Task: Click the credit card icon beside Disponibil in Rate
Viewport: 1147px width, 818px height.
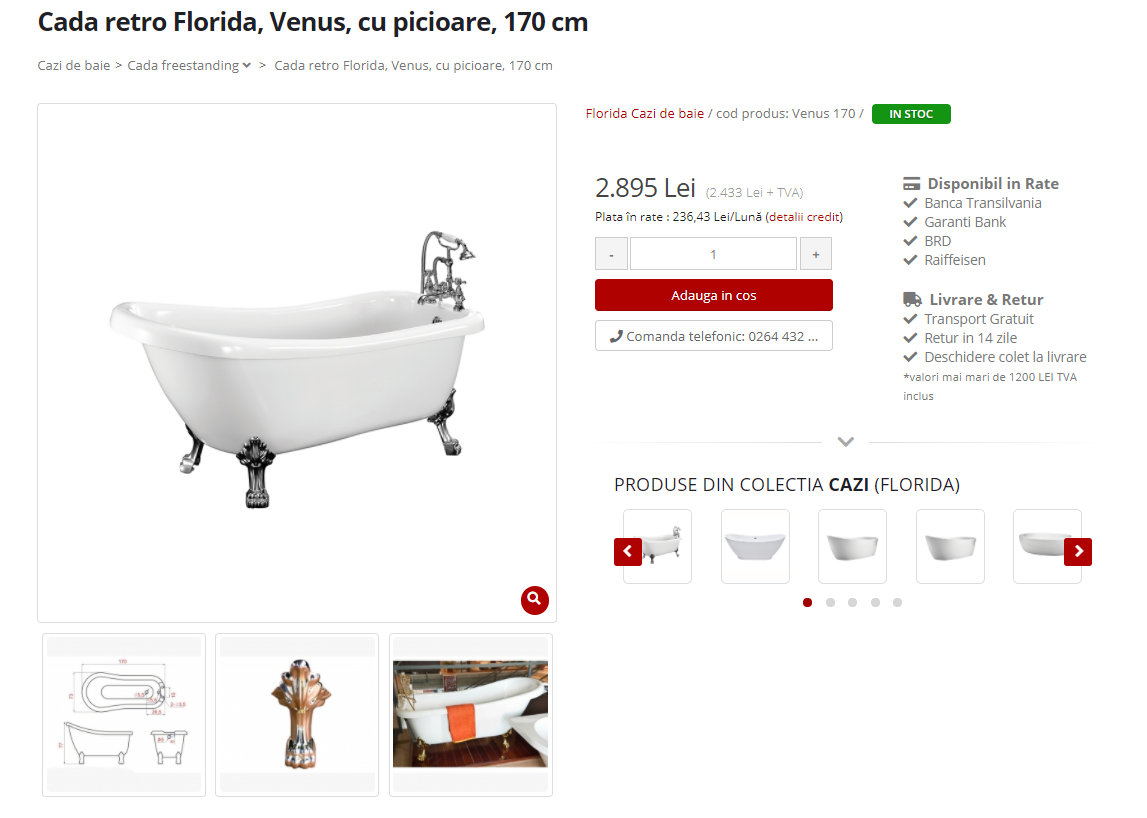Action: pyautogui.click(x=911, y=184)
